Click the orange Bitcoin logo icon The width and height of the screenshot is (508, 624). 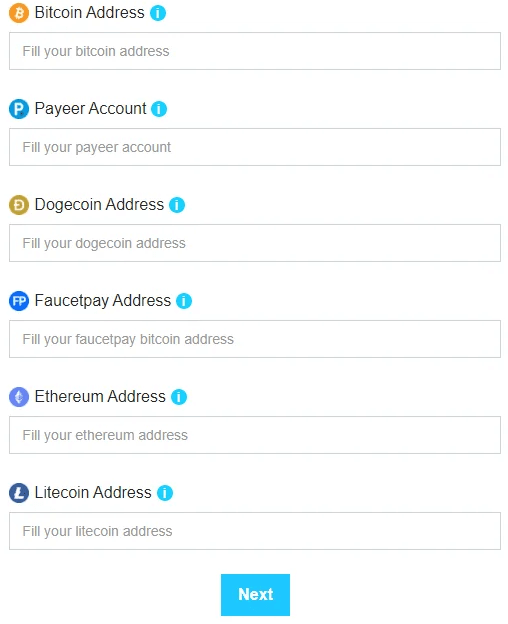pos(19,13)
